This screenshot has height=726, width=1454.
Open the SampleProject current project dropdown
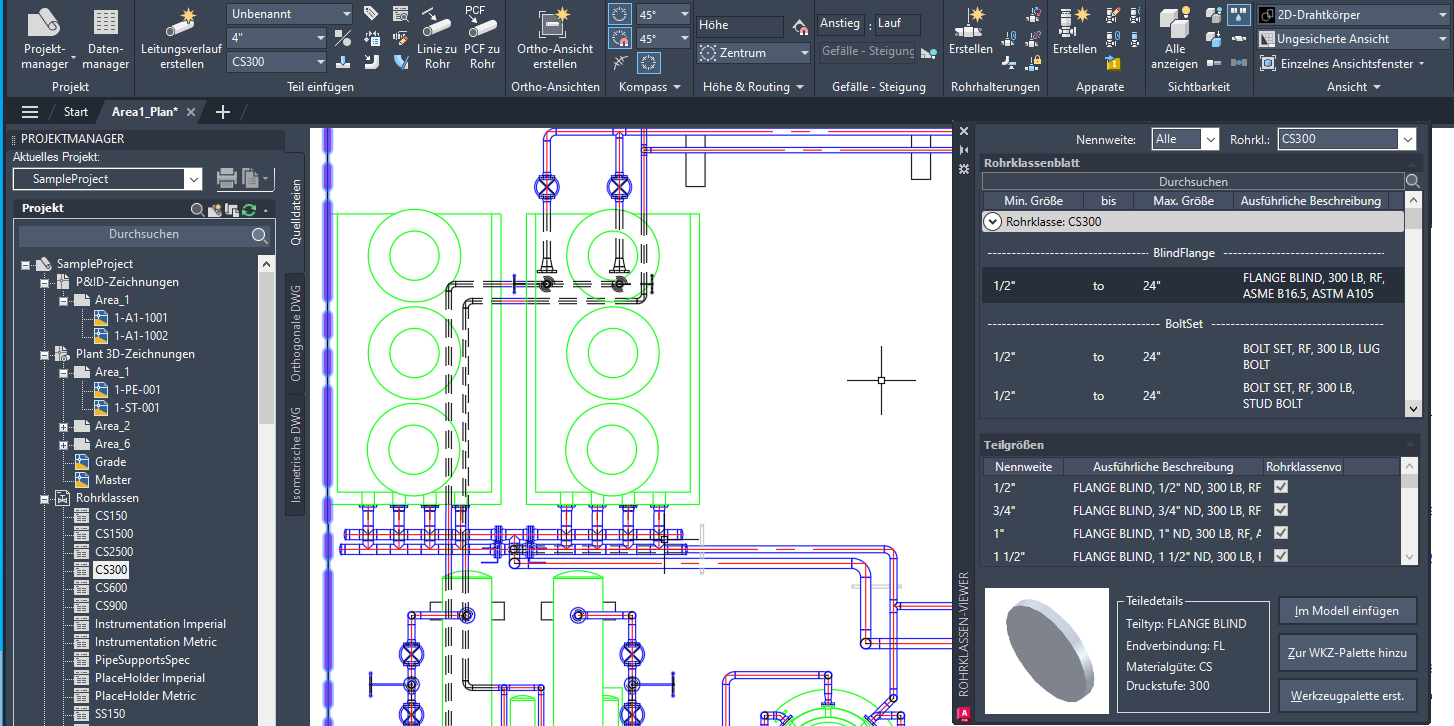tap(108, 179)
